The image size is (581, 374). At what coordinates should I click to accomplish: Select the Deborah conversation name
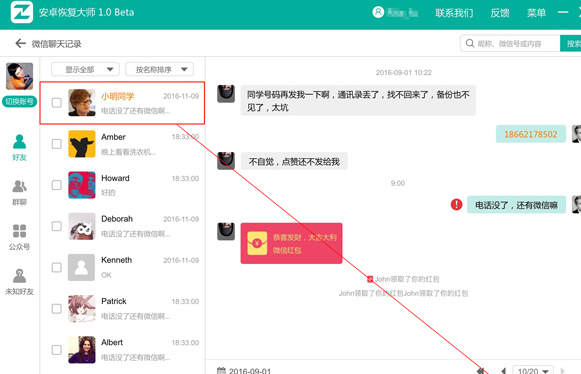(117, 219)
